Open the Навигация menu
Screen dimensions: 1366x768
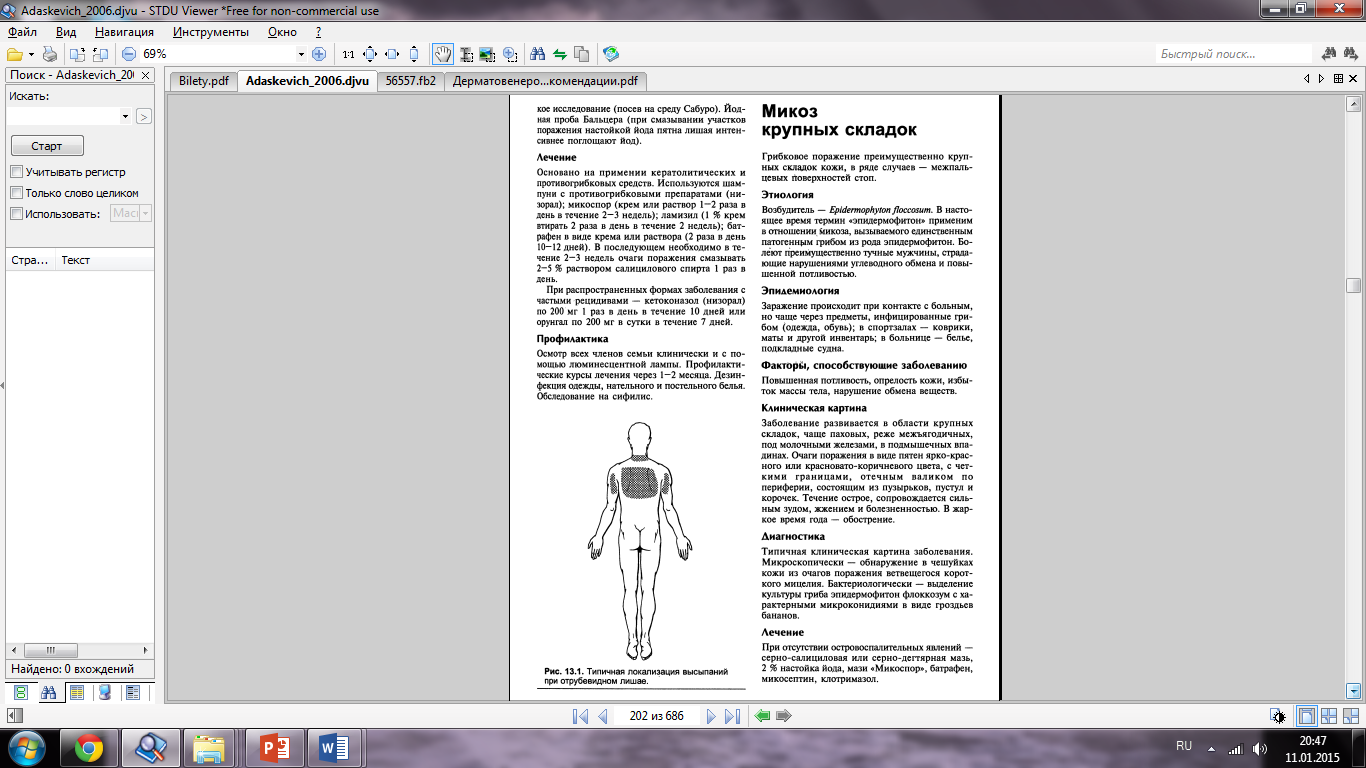click(x=125, y=32)
